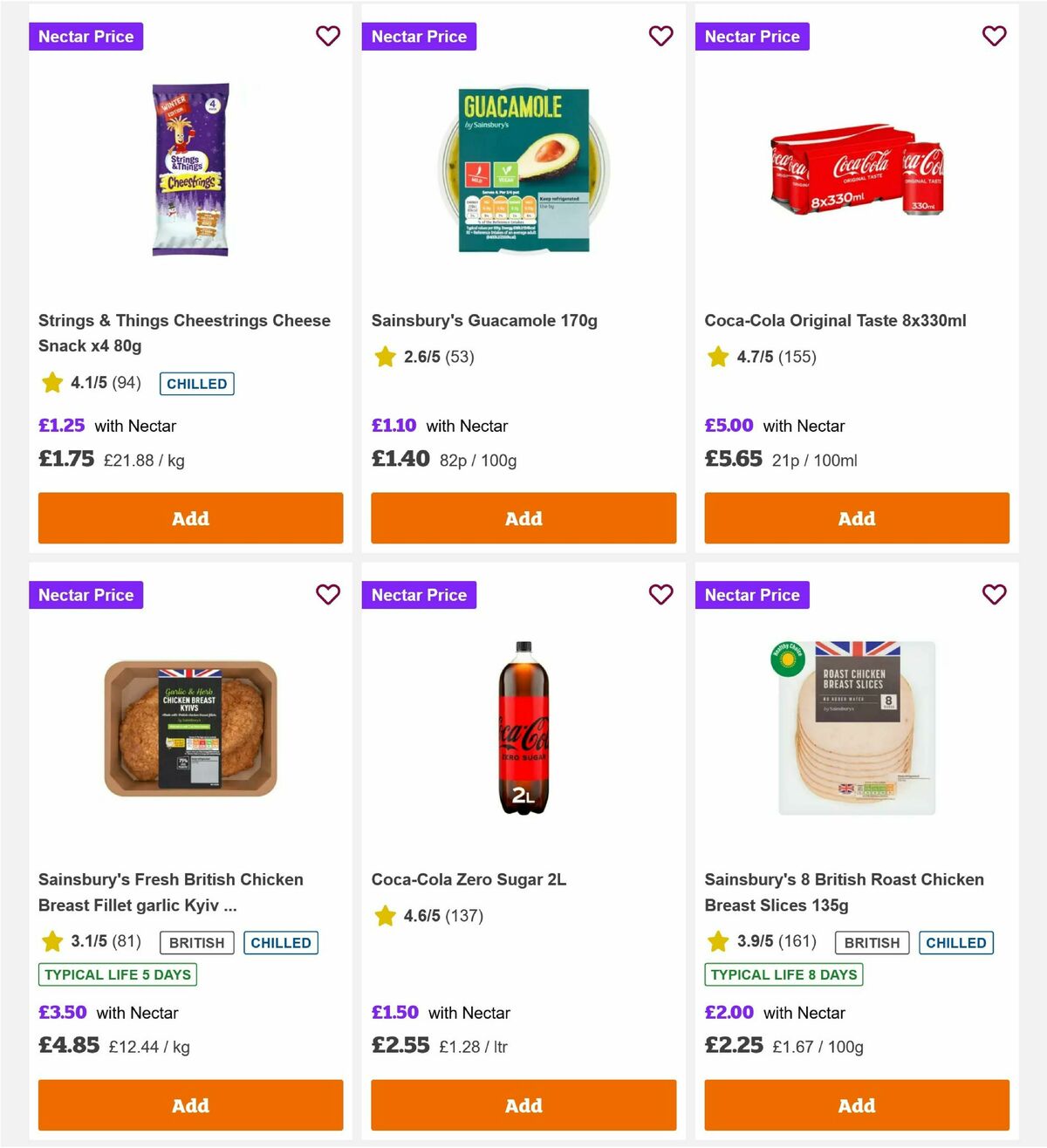The image size is (1047, 1148).
Task: Add Coca-Cola Zero Sugar 2L to basket
Action: point(523,1105)
